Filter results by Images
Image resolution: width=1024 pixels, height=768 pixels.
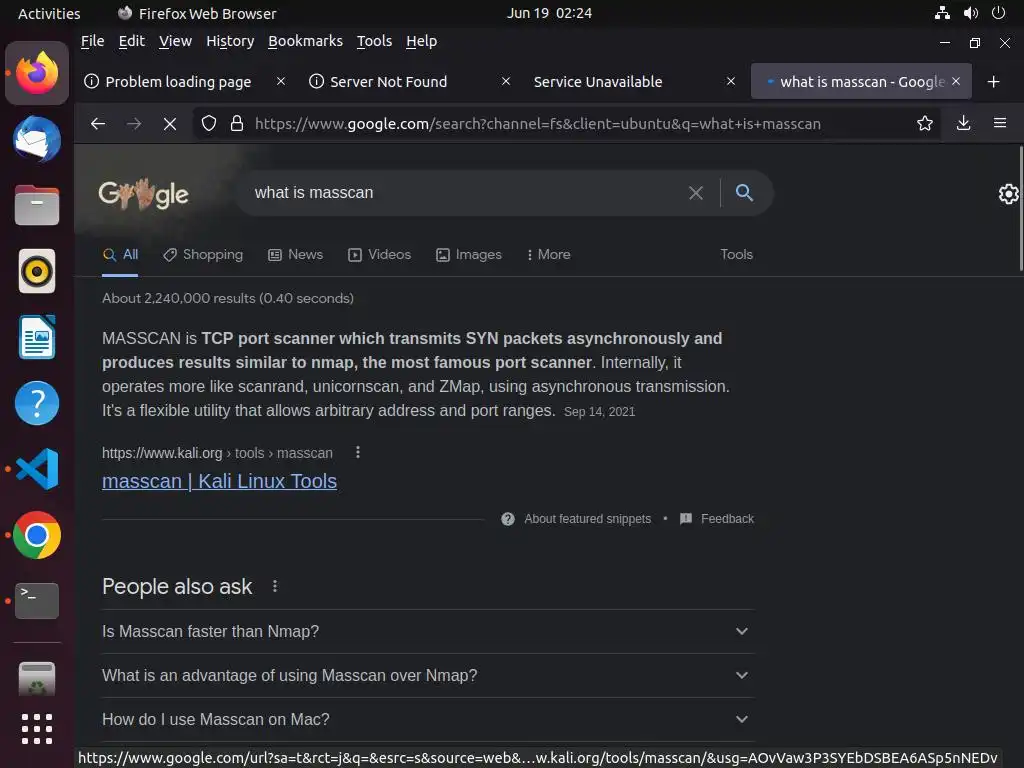point(469,255)
